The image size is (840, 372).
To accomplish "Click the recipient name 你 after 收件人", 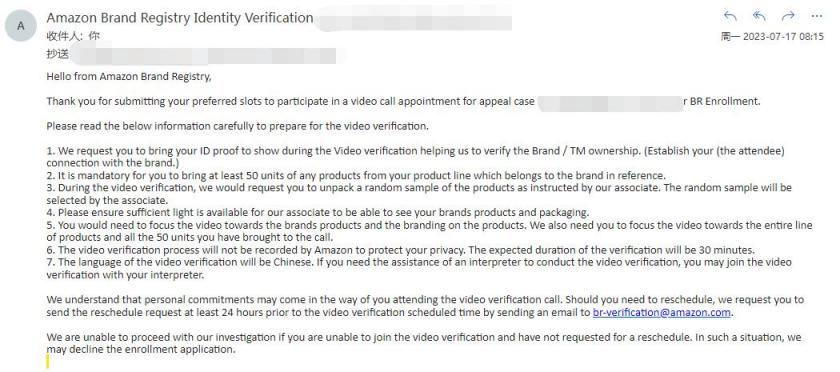I will (94, 36).
